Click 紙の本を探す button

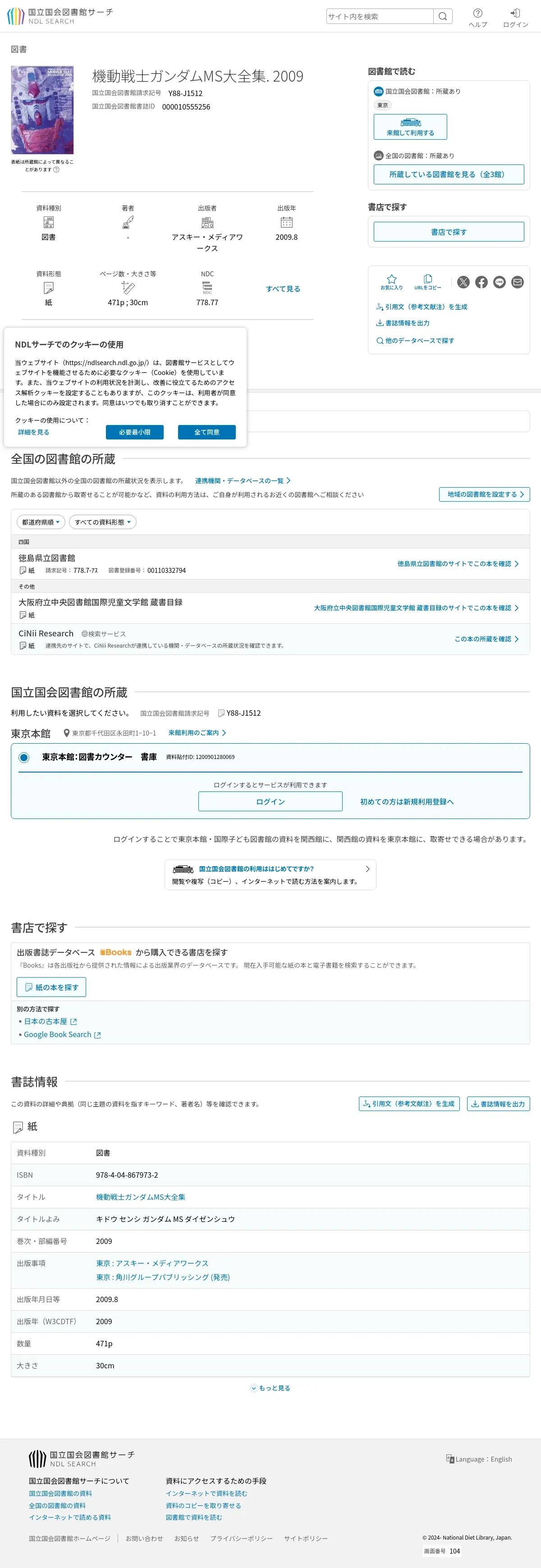52,987
